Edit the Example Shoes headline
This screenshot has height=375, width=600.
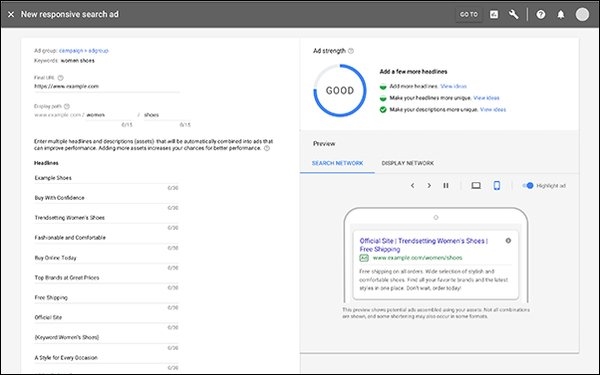coord(106,178)
